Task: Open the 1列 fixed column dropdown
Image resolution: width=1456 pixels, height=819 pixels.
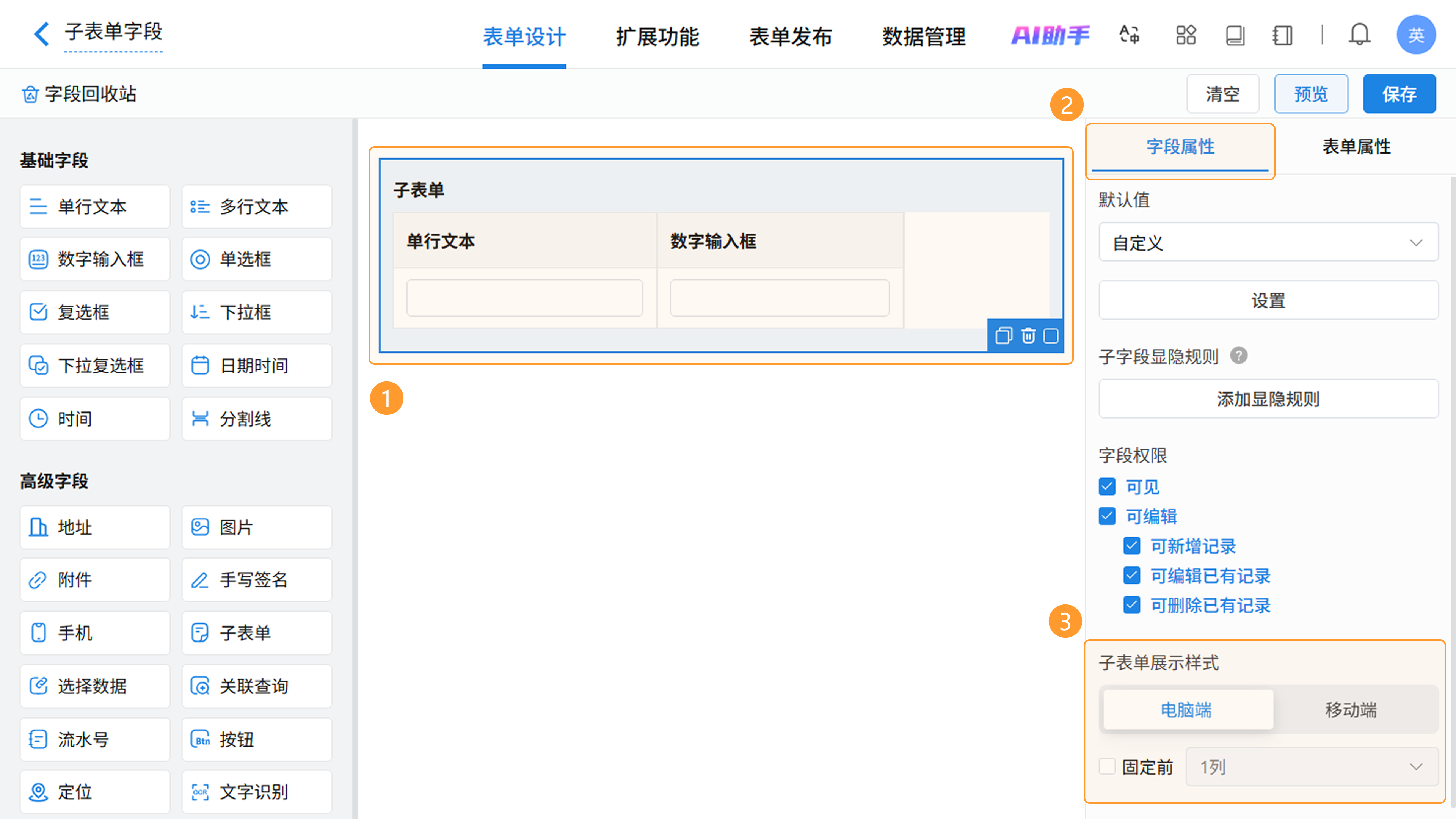Action: [1311, 767]
